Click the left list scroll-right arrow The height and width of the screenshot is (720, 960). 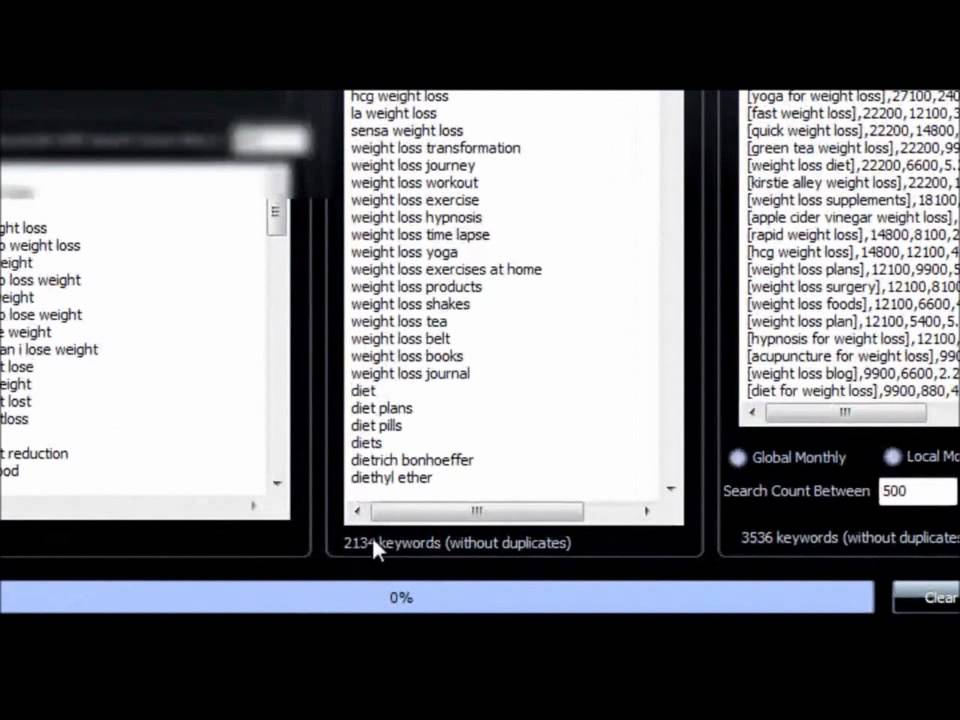click(254, 506)
